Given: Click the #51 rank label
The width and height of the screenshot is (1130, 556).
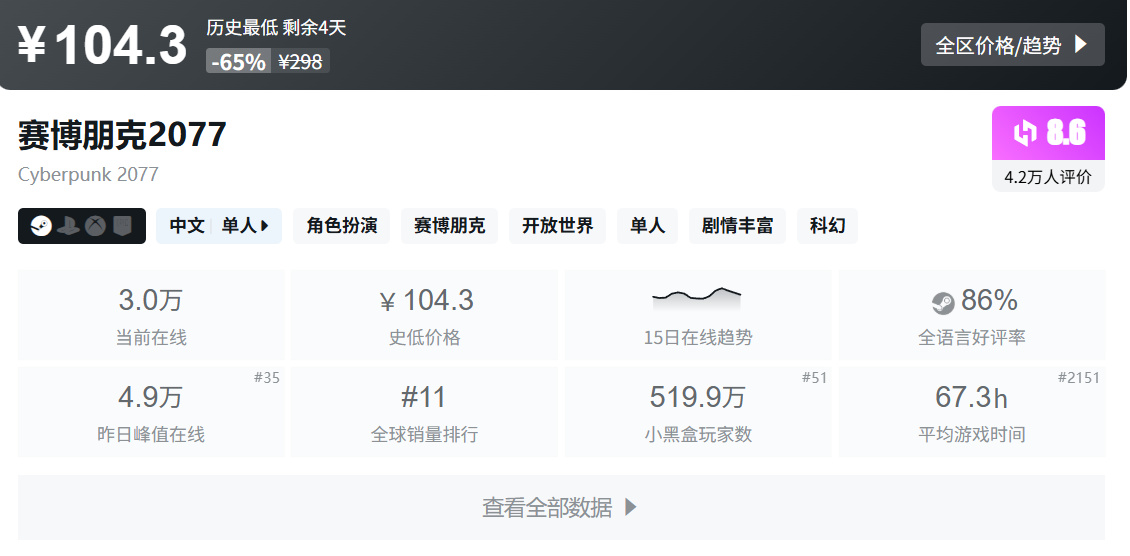Looking at the screenshot, I should [814, 377].
